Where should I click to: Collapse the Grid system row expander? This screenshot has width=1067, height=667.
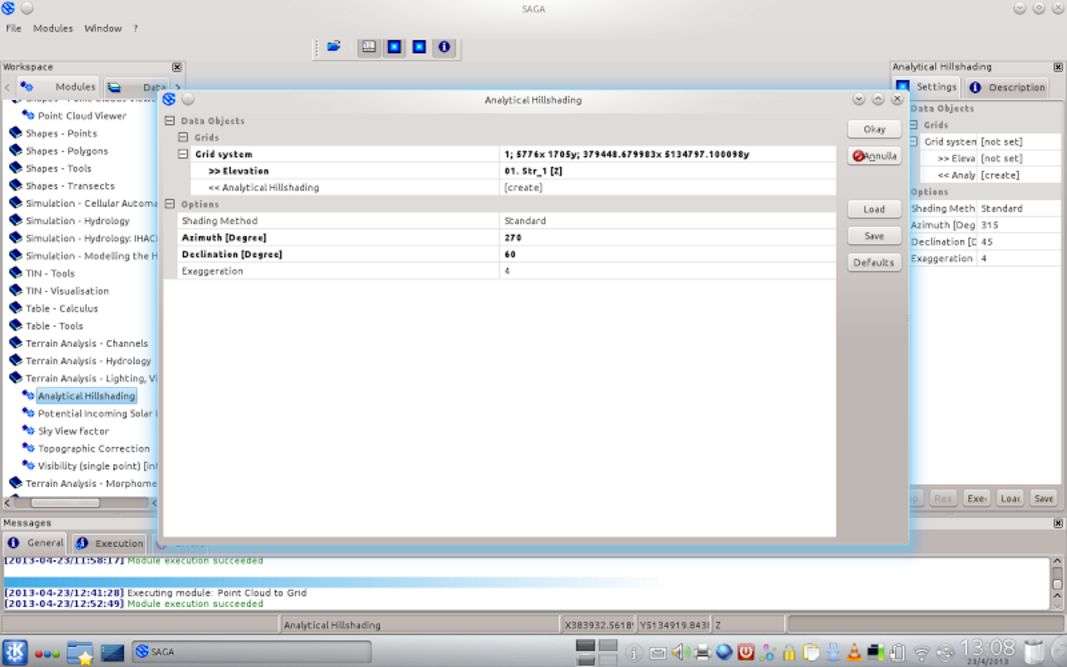tap(183, 155)
